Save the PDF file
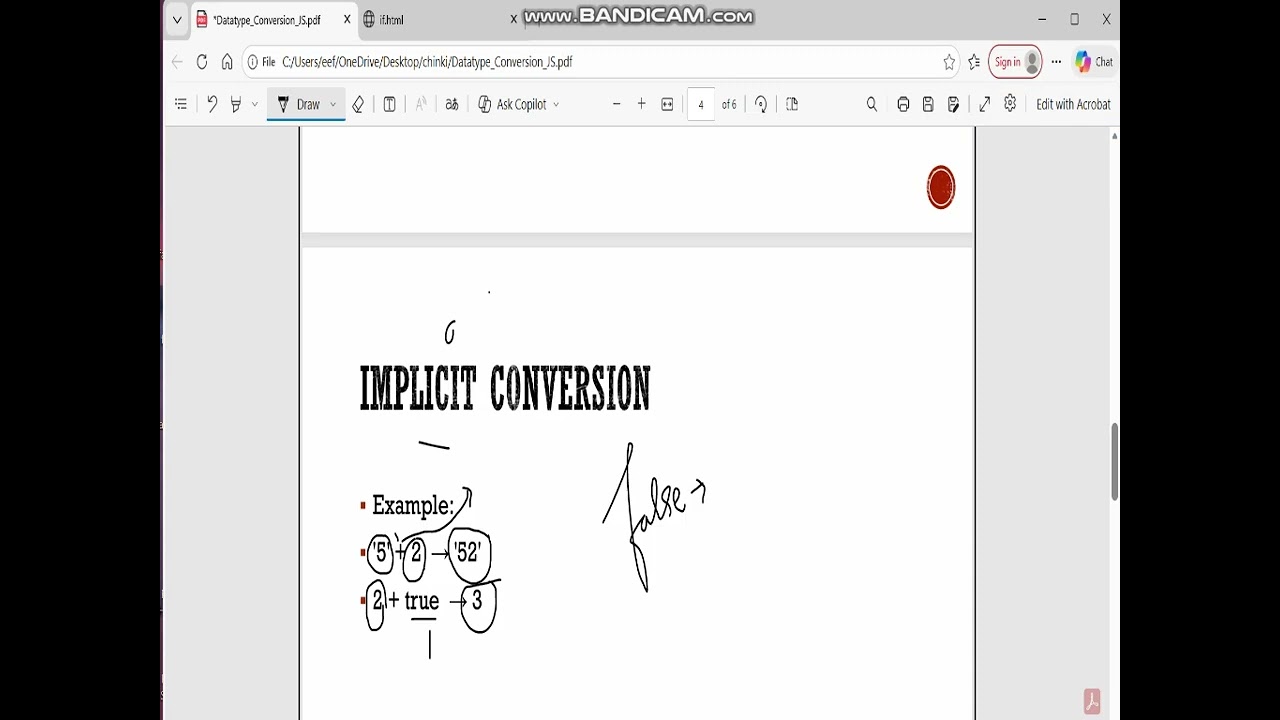This screenshot has height=720, width=1280. pos(928,104)
